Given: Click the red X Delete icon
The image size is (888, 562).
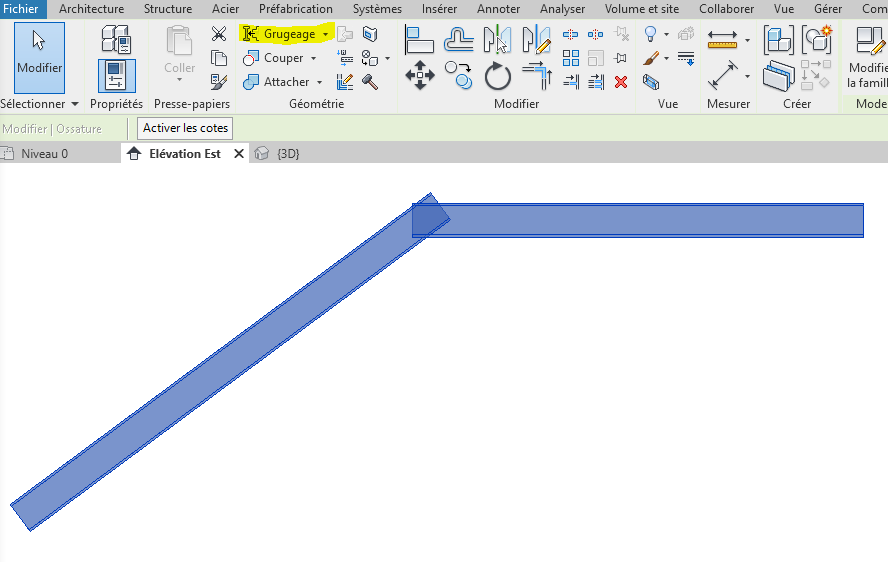Looking at the screenshot, I should tap(621, 82).
